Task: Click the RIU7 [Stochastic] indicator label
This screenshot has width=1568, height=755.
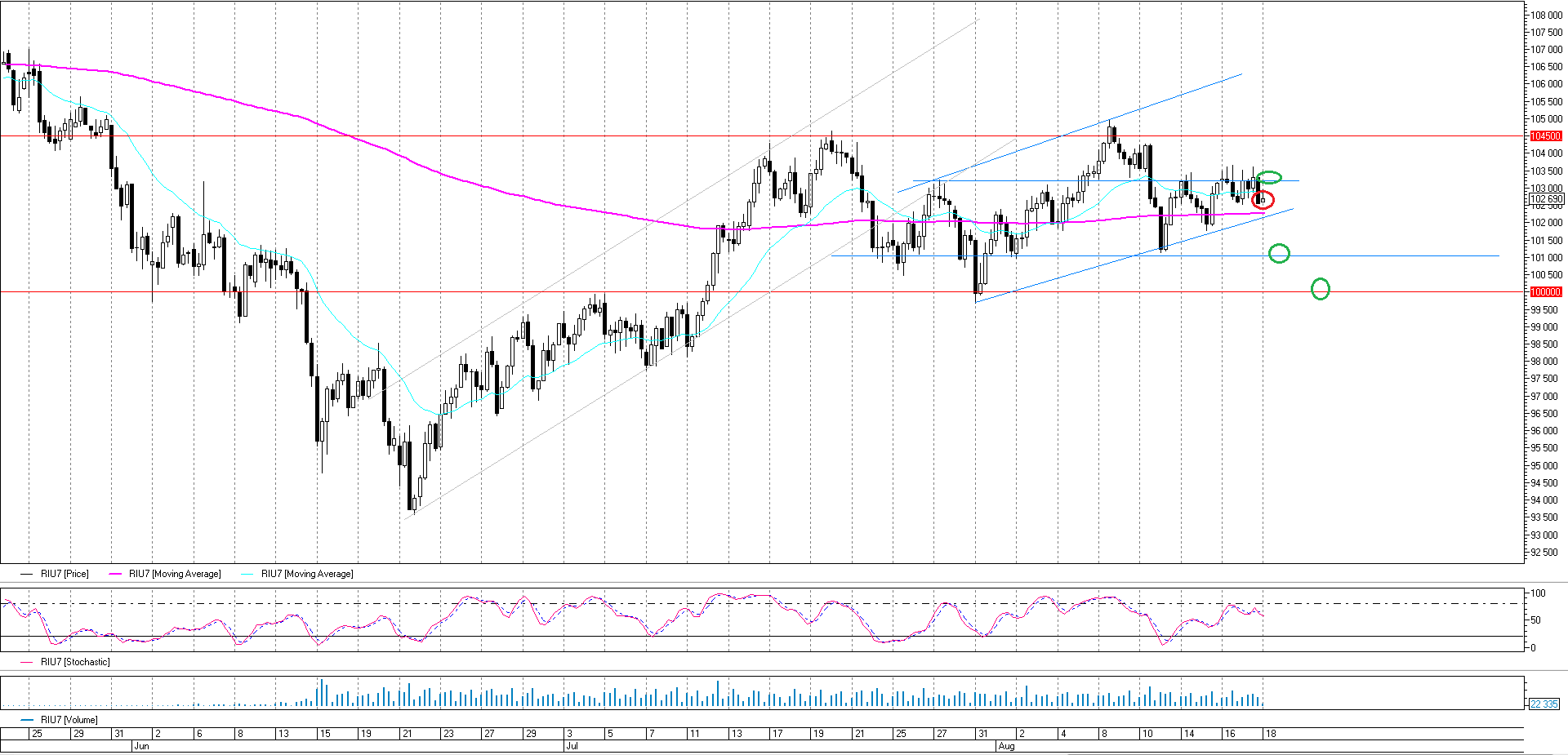Action: (x=75, y=662)
